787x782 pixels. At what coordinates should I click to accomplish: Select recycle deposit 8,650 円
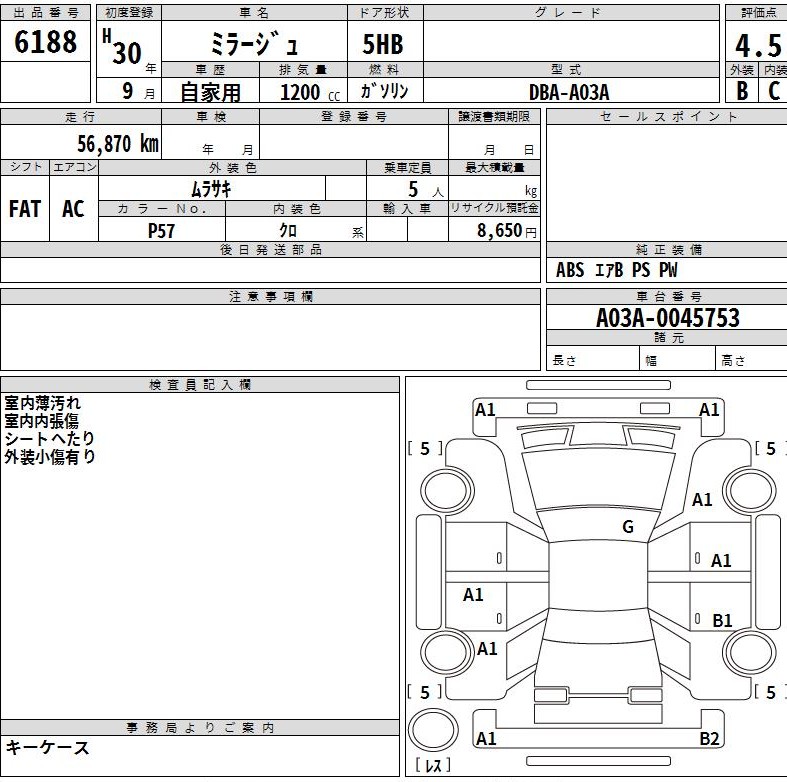pyautogui.click(x=506, y=230)
